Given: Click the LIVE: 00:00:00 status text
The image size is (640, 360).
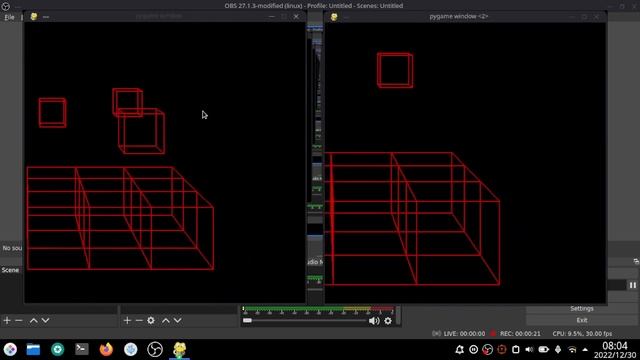Looking at the screenshot, I should coord(464,333).
